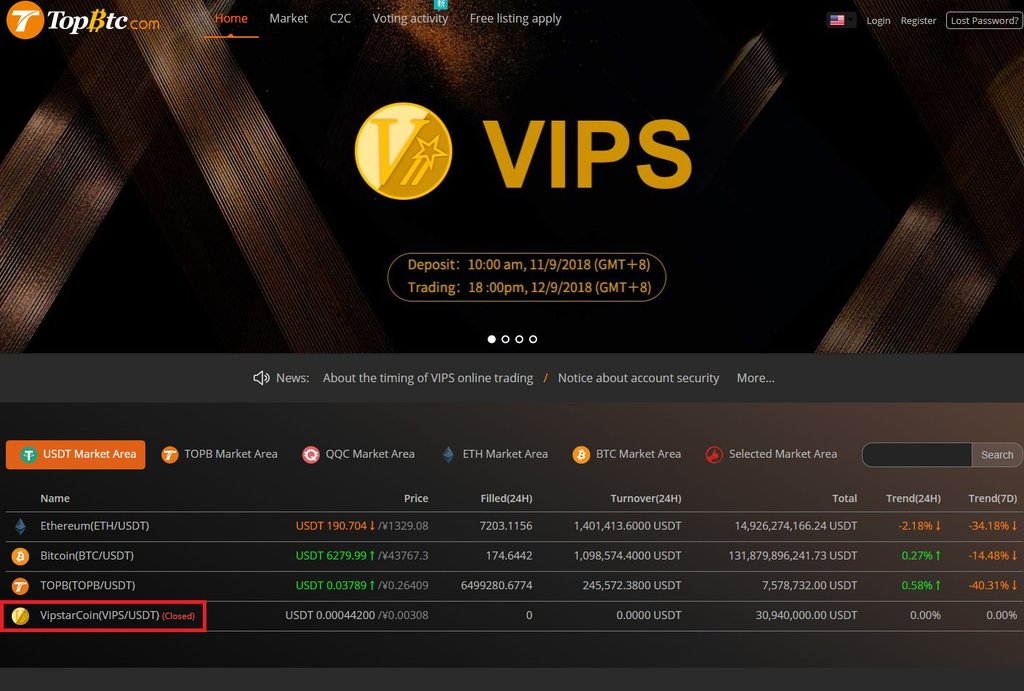Switch to QQC Market Area tab
This screenshot has width=1024, height=691.
pyautogui.click(x=359, y=455)
